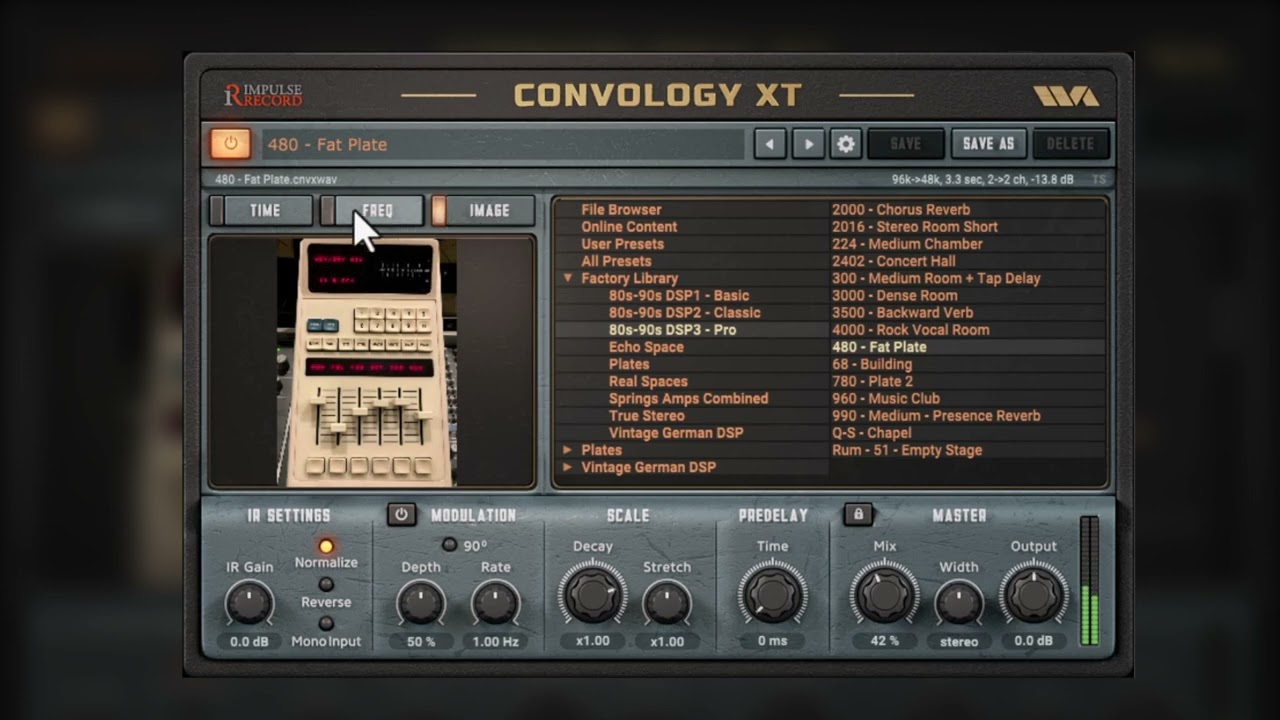Select preset 68 - Building
Screen dimensions: 1280x720
872,364
